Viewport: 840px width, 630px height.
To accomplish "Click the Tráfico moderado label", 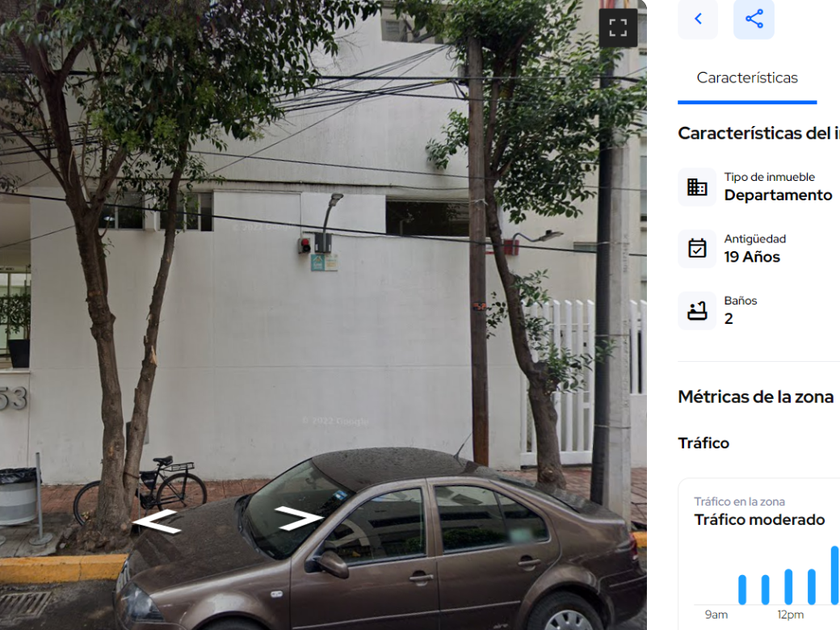I will [759, 520].
